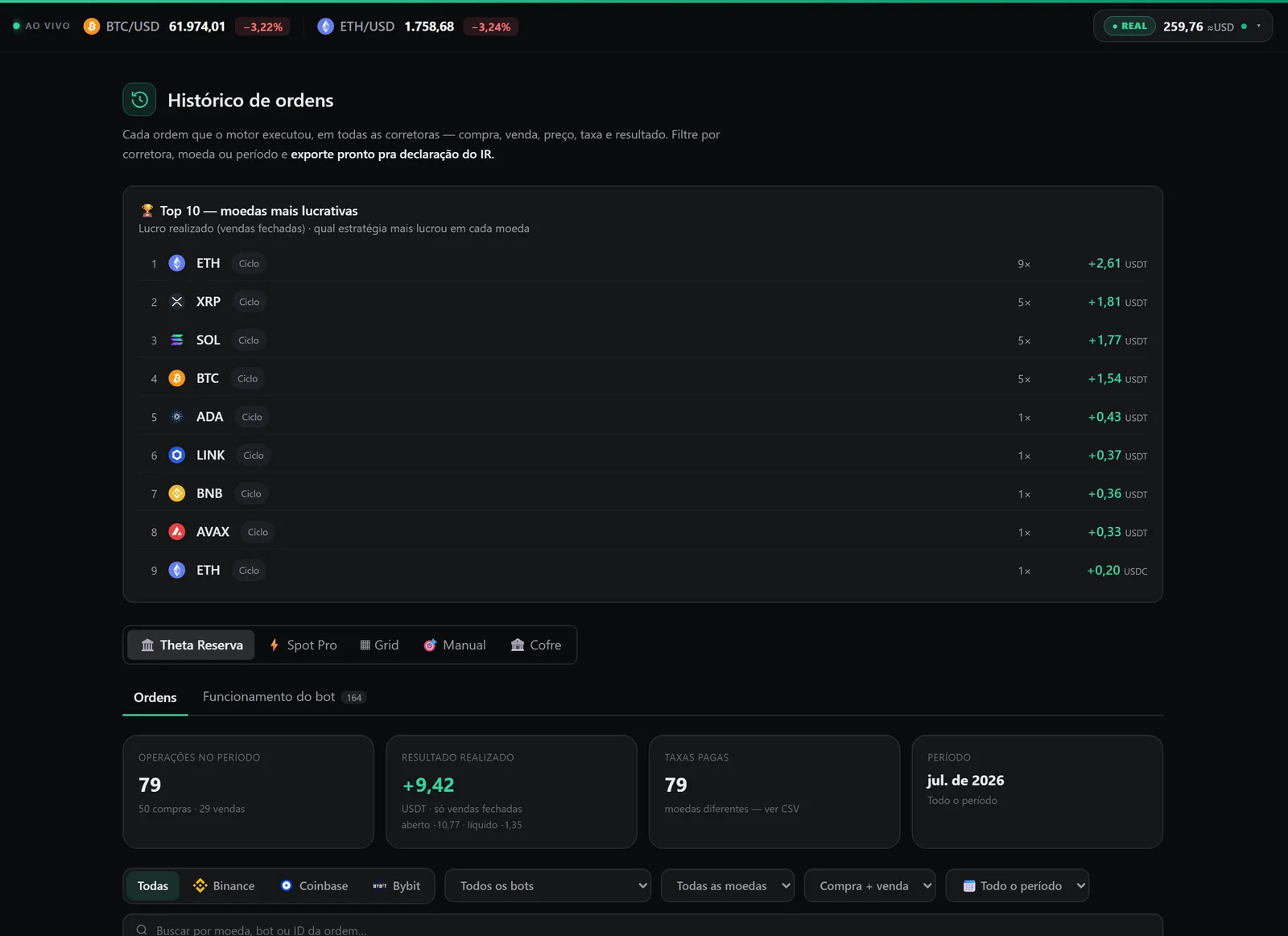
Task: Toggle the Todas exchange filter
Action: coord(153,886)
